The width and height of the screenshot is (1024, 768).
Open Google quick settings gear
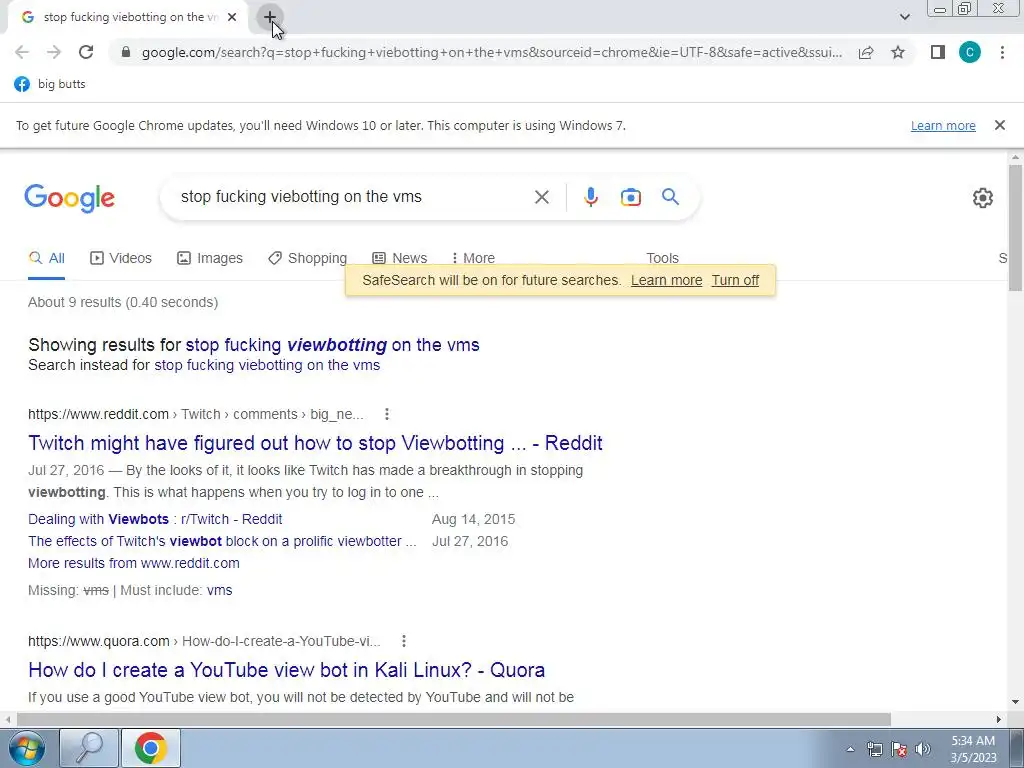(x=982, y=197)
